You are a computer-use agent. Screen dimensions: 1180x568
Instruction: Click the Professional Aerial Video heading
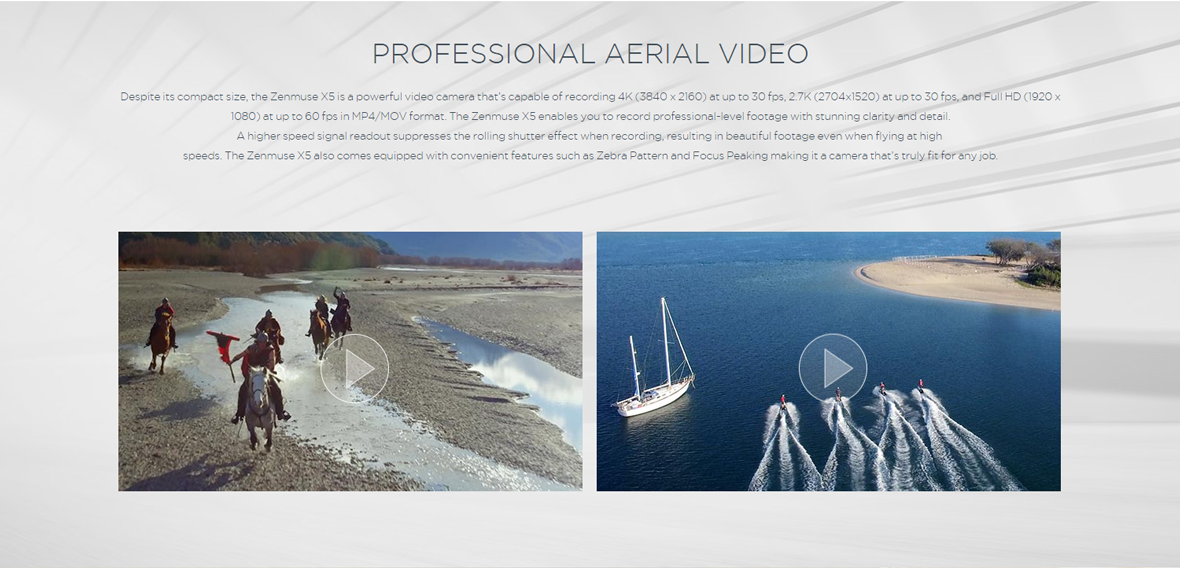click(x=590, y=53)
